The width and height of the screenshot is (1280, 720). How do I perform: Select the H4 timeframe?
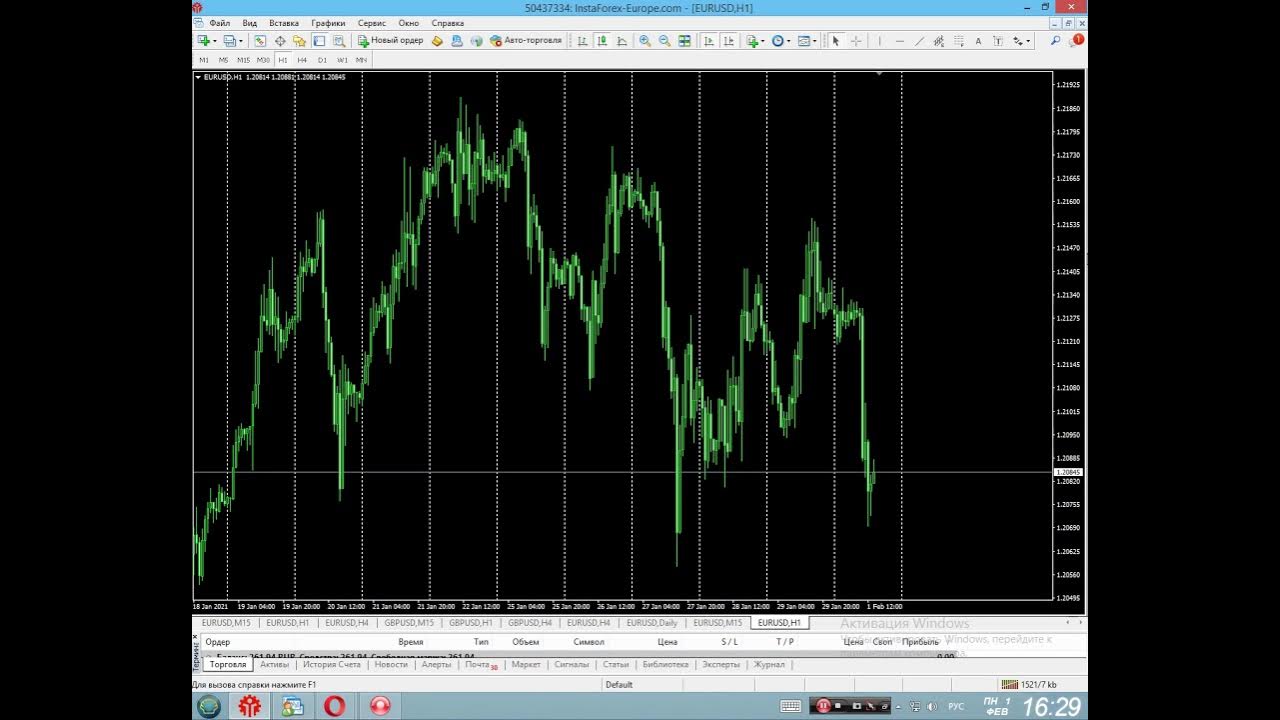302,60
